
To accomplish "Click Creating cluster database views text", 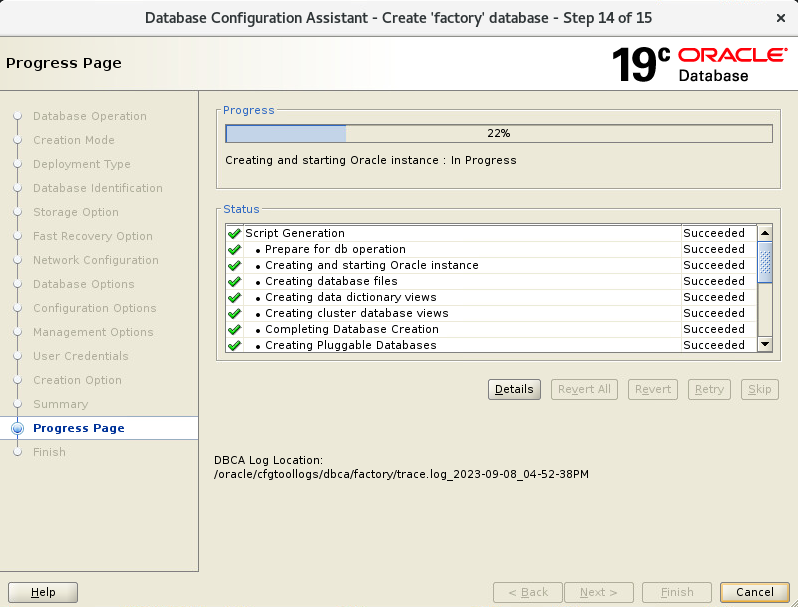I will (x=357, y=313).
